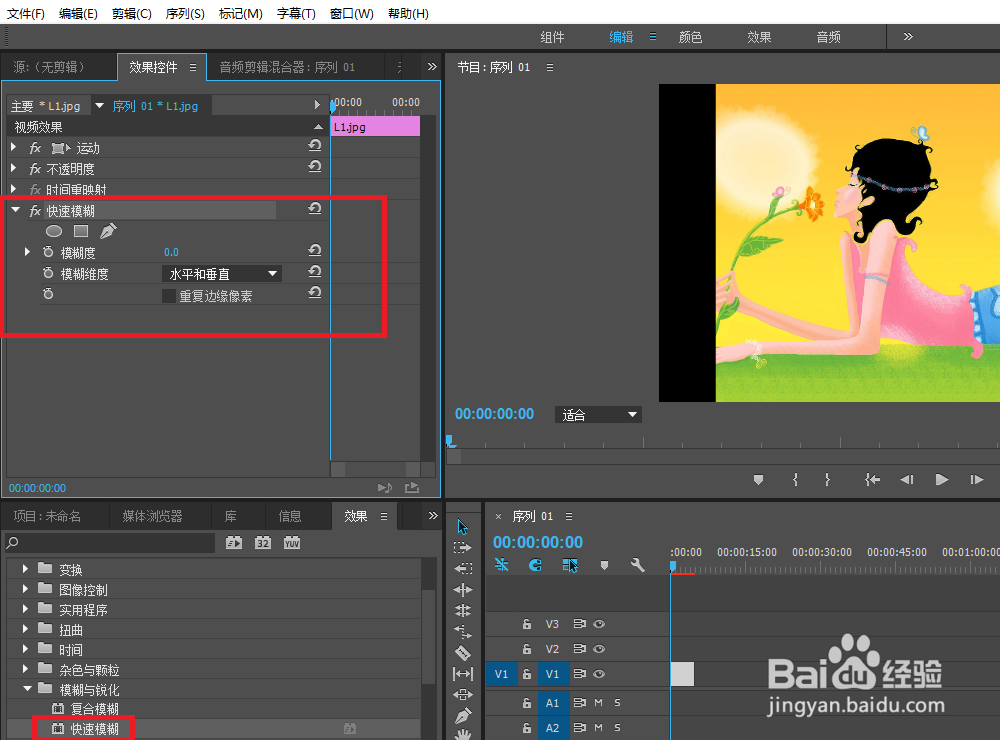This screenshot has width=1000, height=740.
Task: Click Mark In in program monitor
Action: [x=795, y=480]
